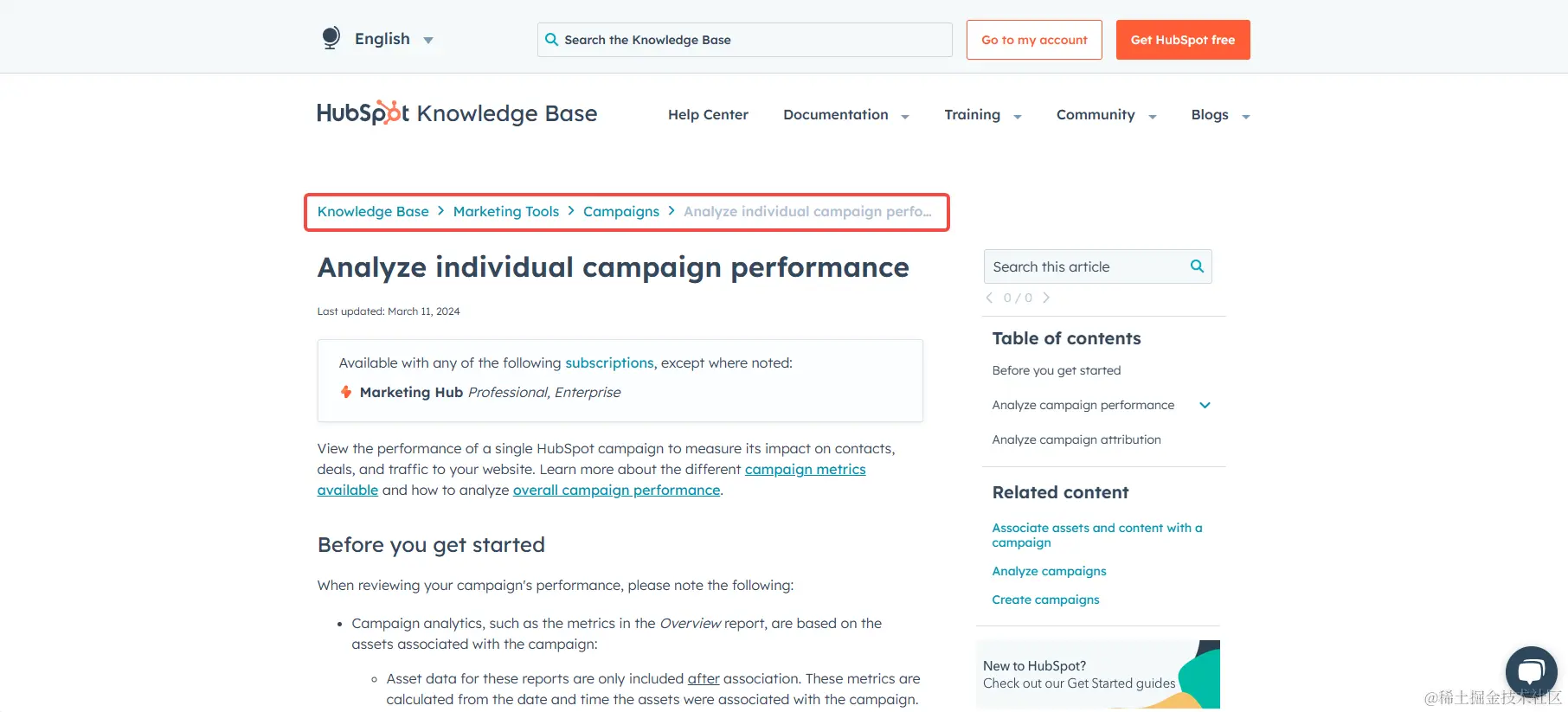
Task: Expand Analyze campaign performance section chevron
Action: [1205, 405]
